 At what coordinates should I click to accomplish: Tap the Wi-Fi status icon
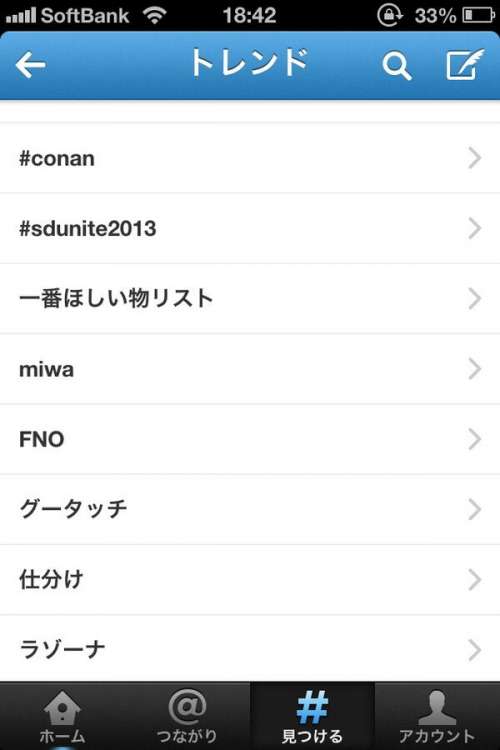[x=155, y=15]
